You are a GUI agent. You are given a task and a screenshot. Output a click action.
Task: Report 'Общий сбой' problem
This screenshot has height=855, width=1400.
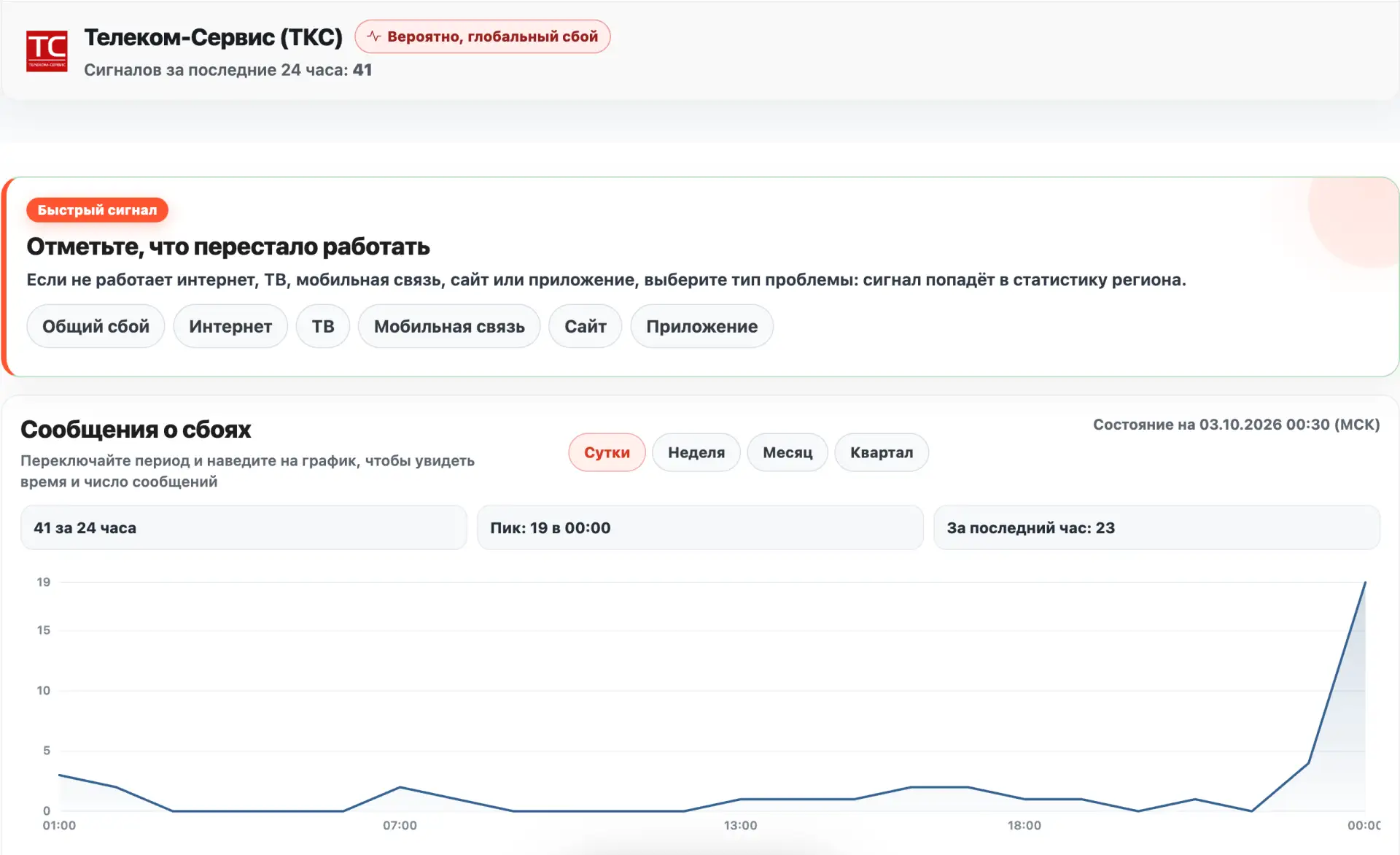[96, 326]
